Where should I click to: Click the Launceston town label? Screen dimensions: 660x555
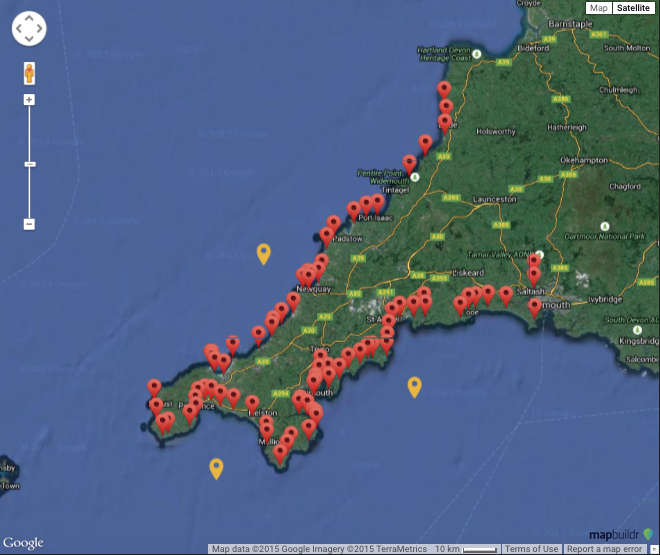point(495,199)
